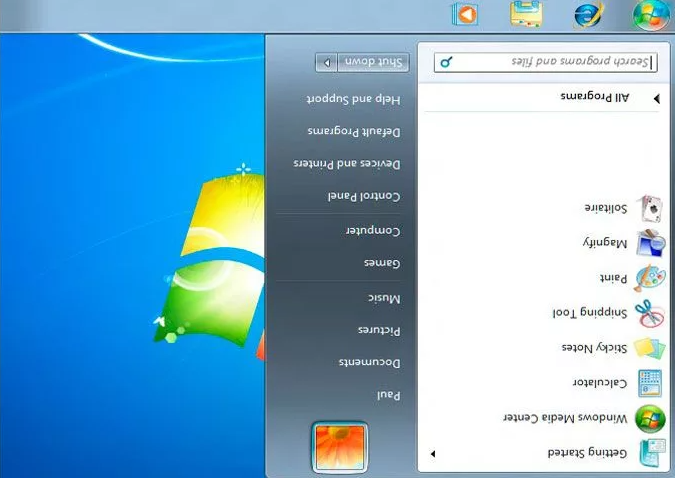
Task: Open the Solitaire cards icon
Action: click(x=651, y=209)
